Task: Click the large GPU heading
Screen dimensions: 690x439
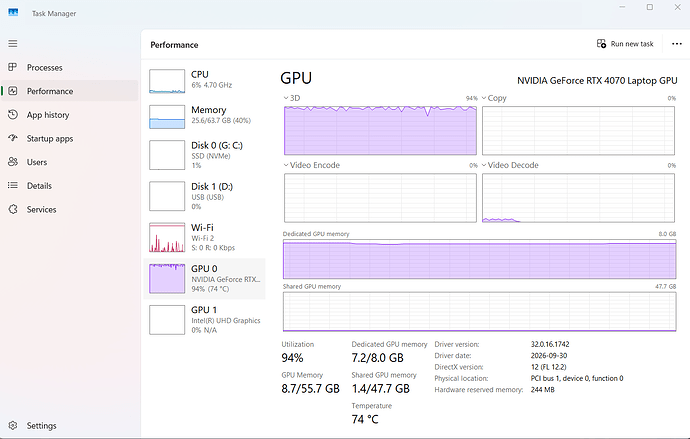Action: click(x=296, y=78)
